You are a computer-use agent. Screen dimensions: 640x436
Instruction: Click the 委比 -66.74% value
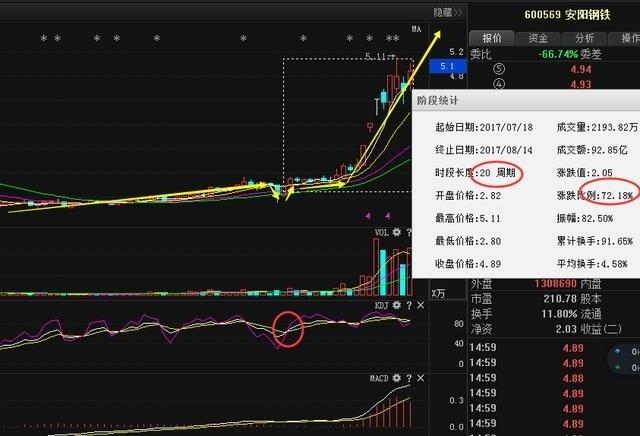pos(558,54)
